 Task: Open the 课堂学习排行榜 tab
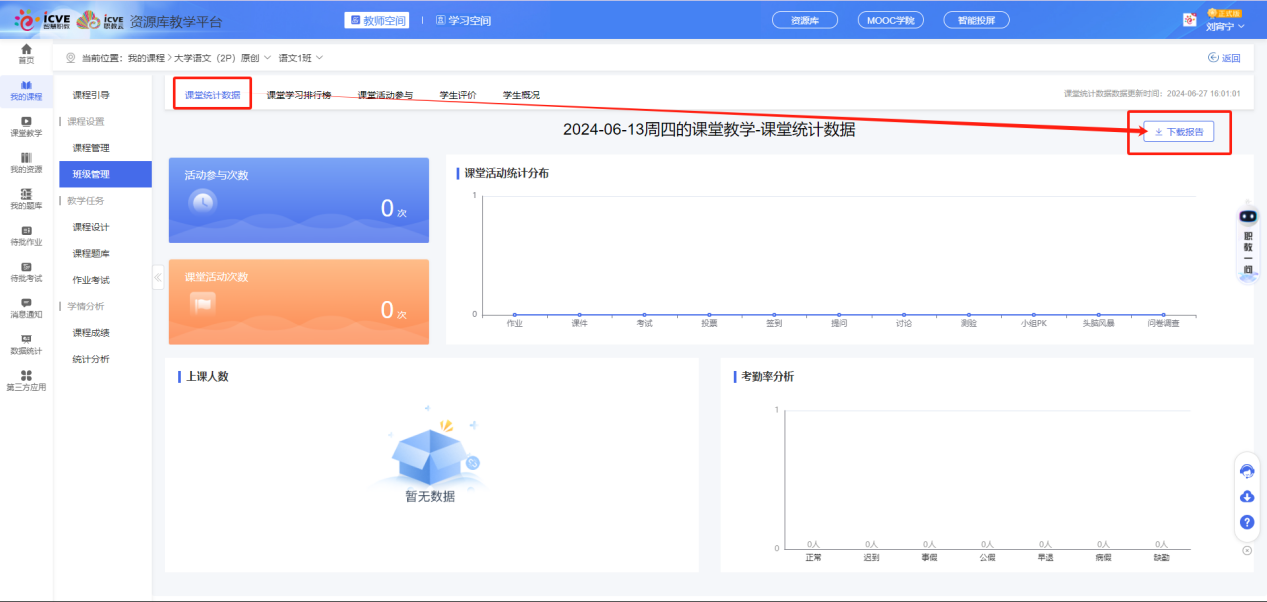pyautogui.click(x=300, y=94)
